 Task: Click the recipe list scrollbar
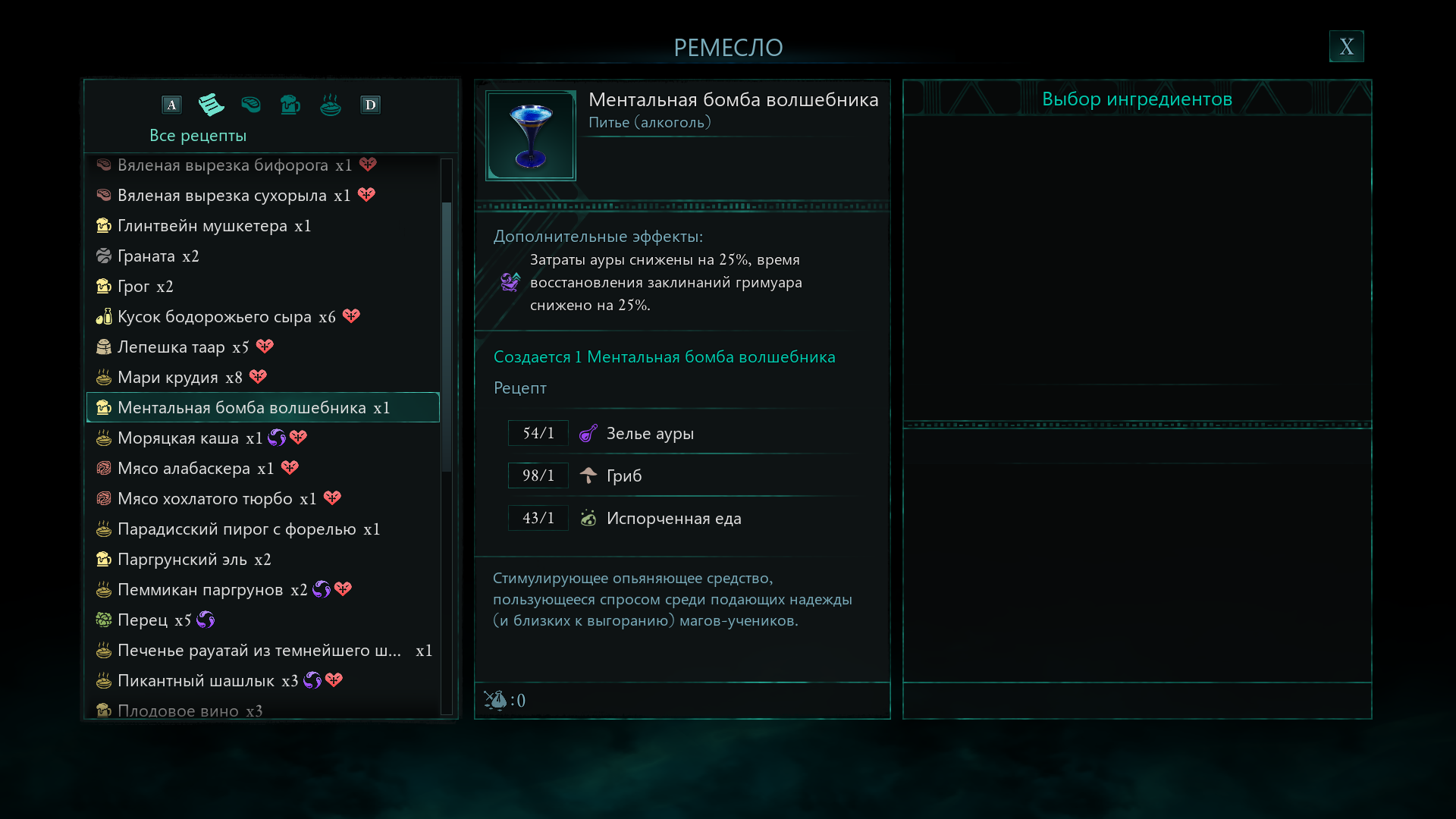(x=447, y=337)
